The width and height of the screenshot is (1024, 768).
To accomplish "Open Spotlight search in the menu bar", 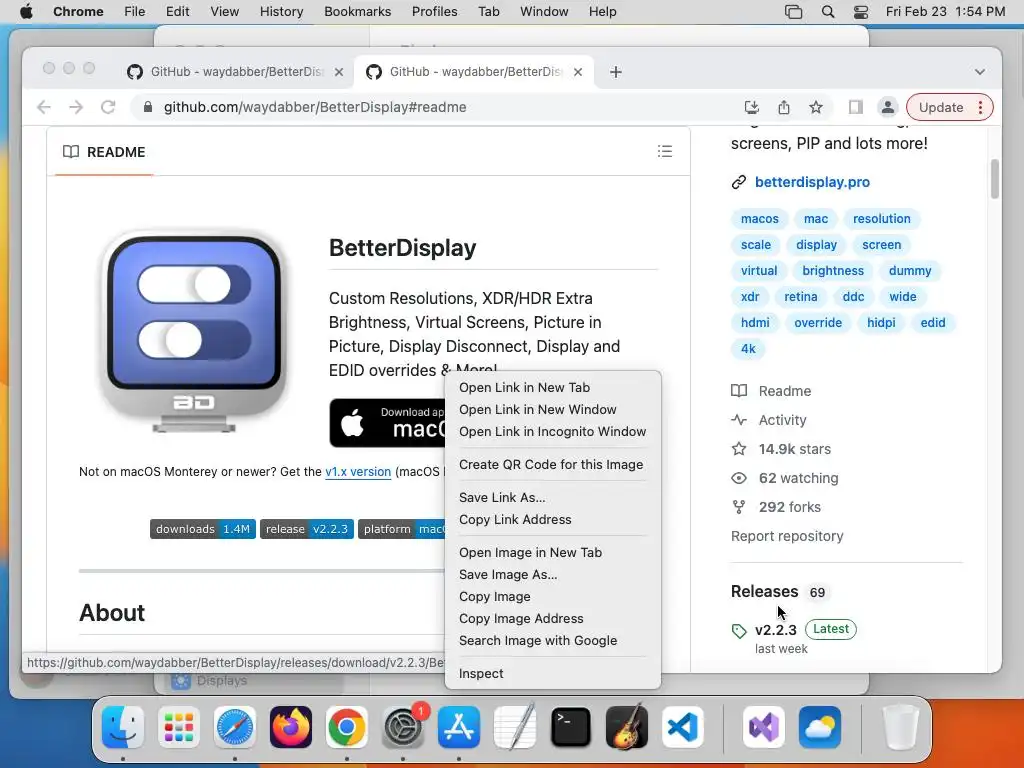I will click(827, 12).
